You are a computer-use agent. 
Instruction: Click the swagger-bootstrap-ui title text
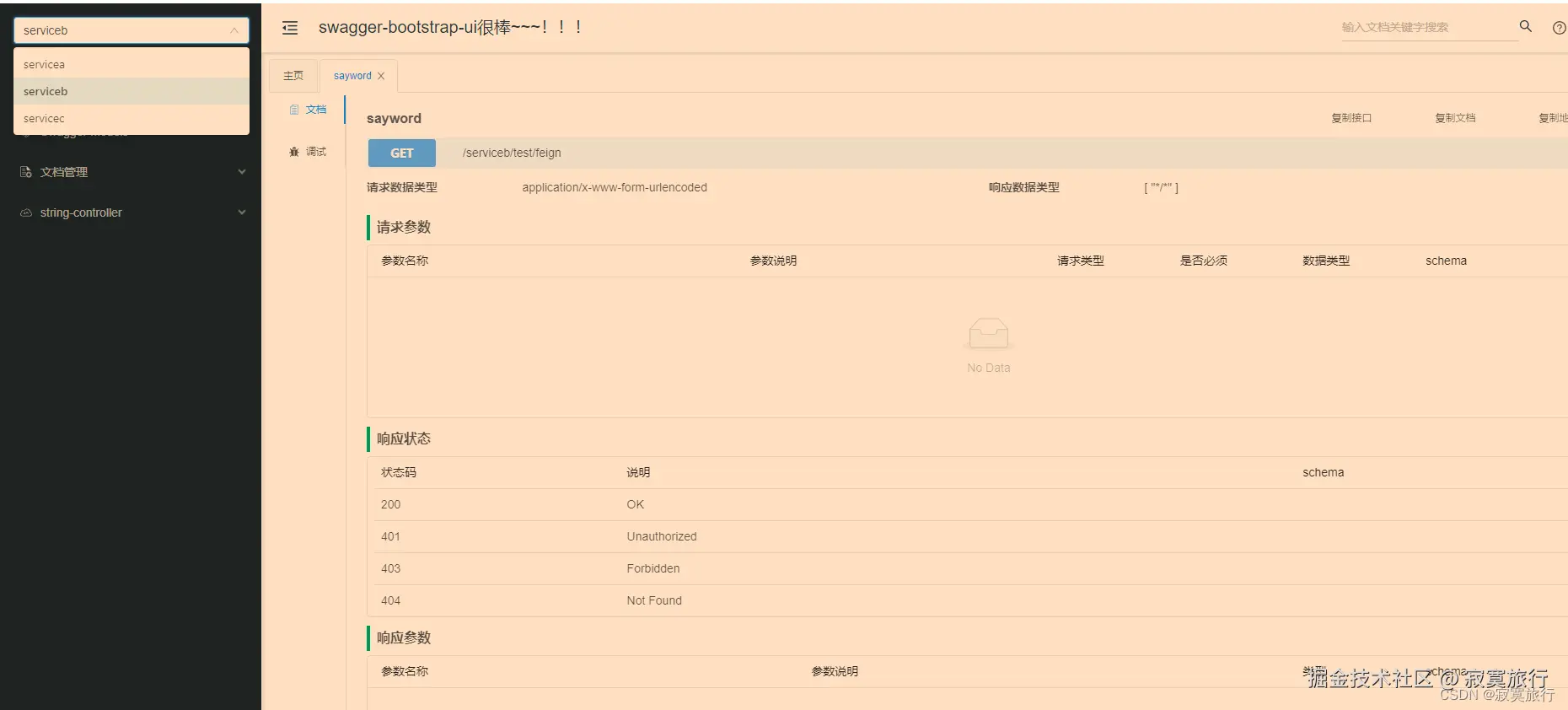coord(450,27)
